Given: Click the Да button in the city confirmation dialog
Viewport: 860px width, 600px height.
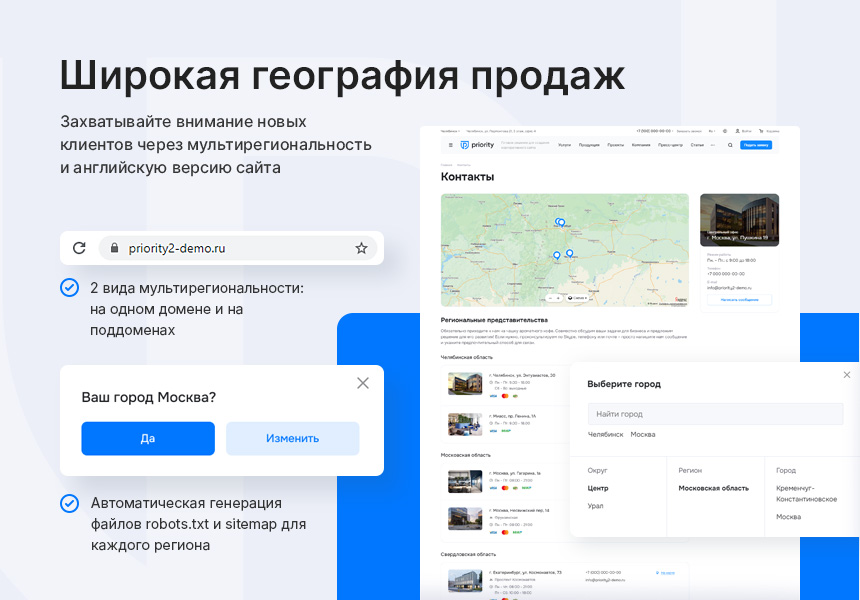Looking at the screenshot, I should tap(148, 438).
